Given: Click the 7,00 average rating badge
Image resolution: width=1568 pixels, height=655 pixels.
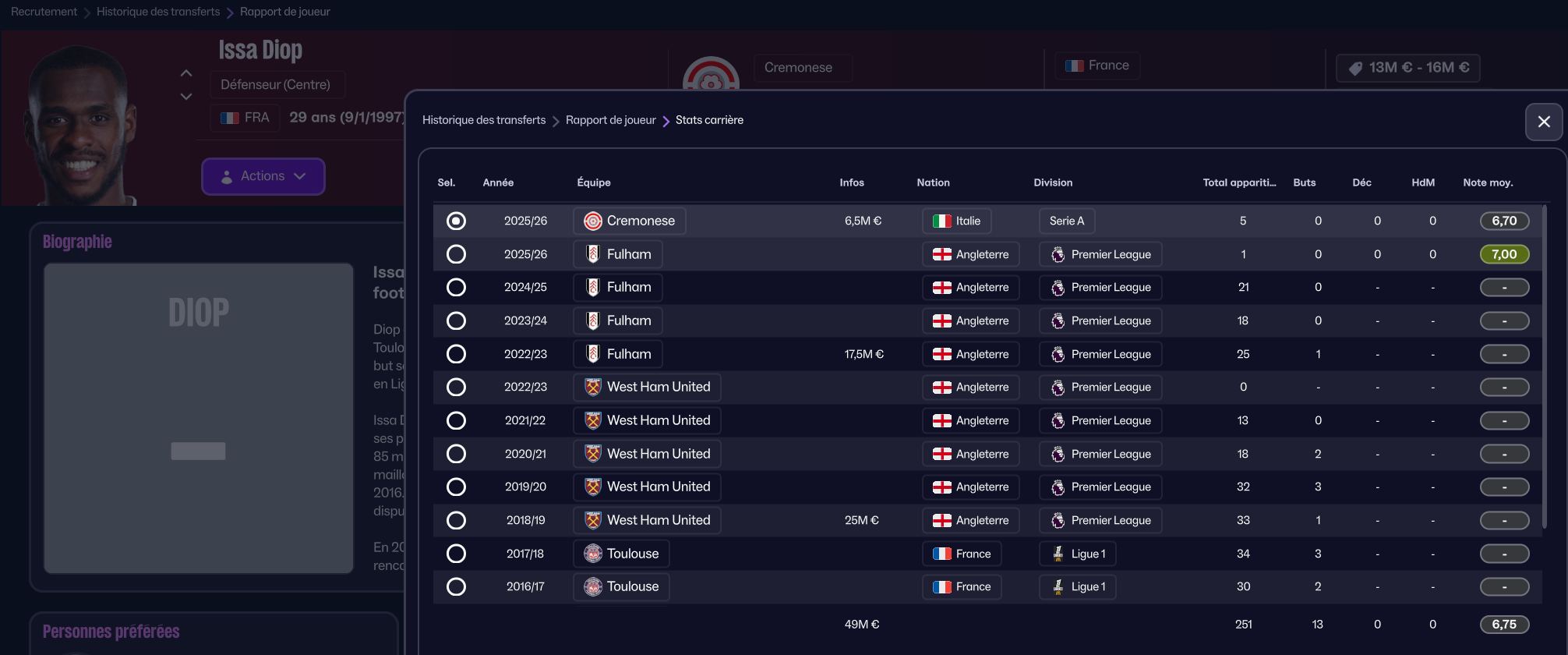Looking at the screenshot, I should [x=1504, y=255].
